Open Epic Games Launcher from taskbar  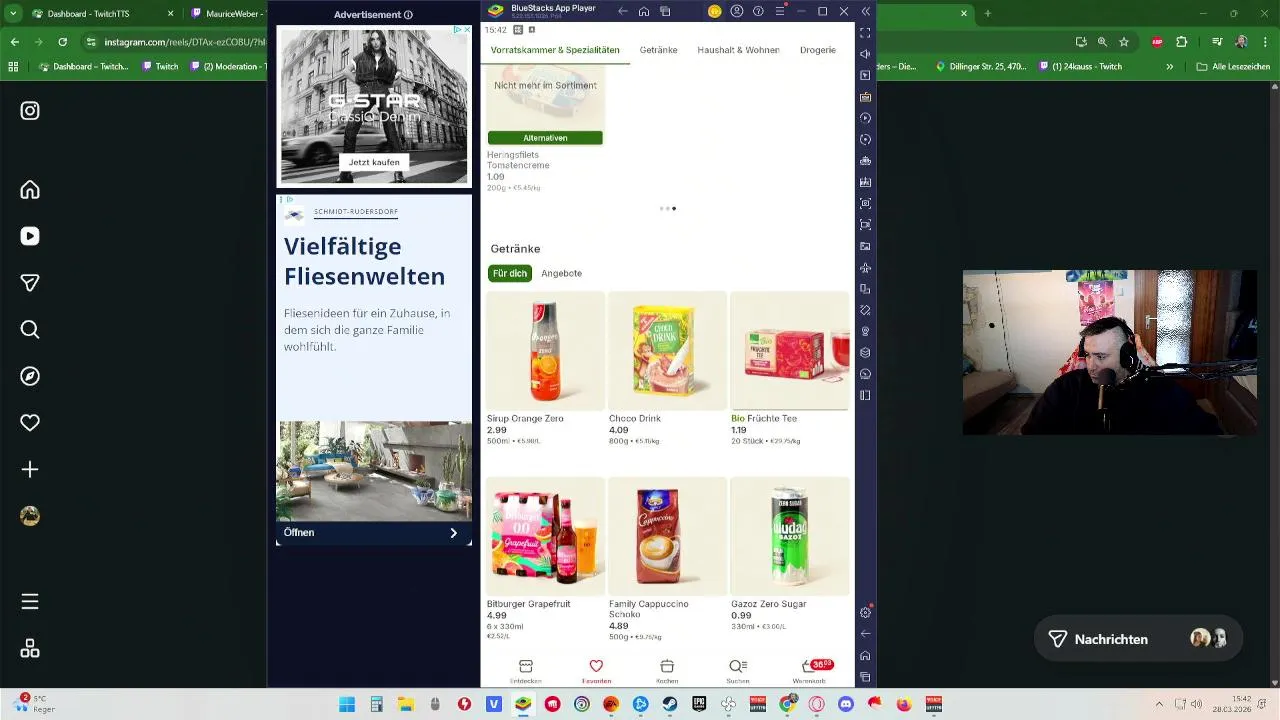pos(699,704)
